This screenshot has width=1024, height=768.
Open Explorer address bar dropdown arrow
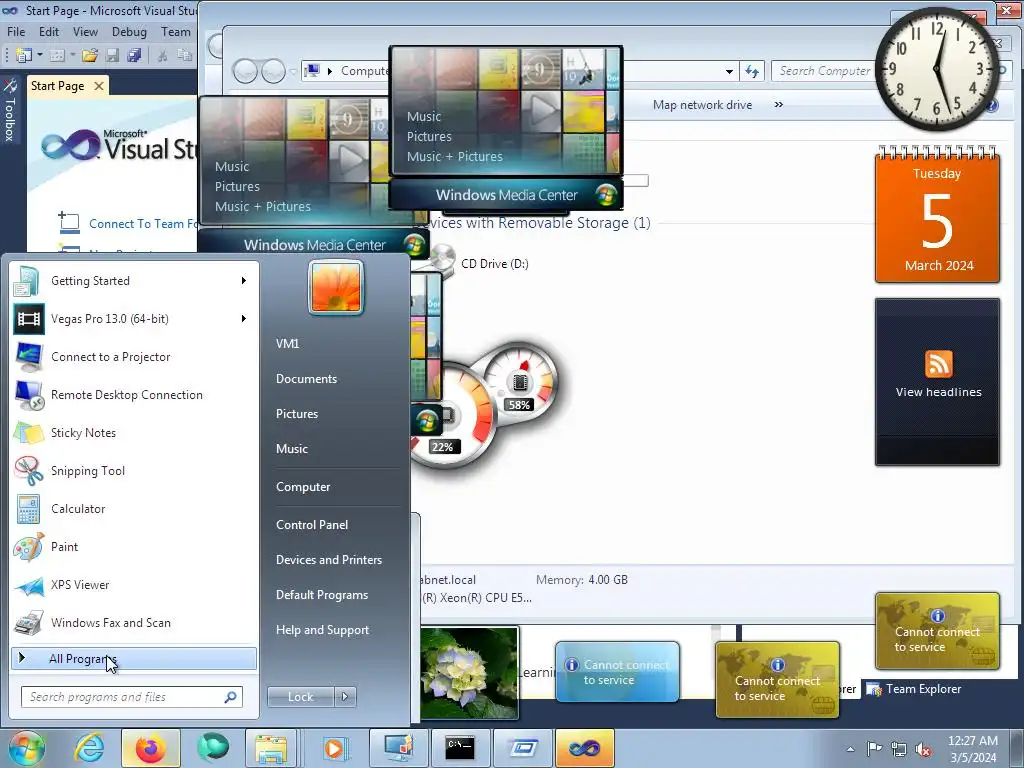click(729, 71)
